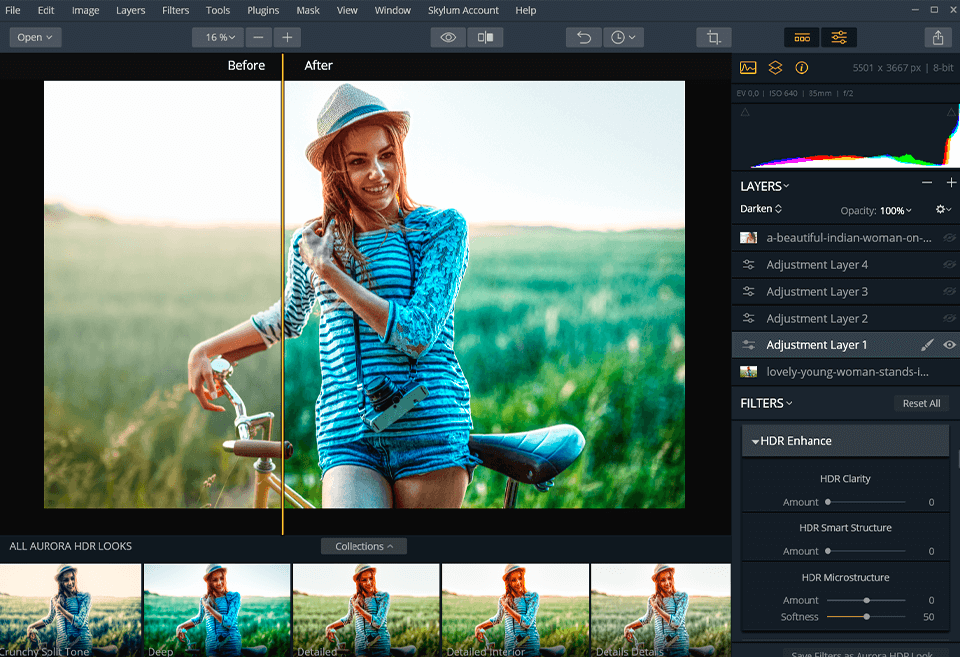Toggle visibility of the a-beautiful-indian-woman layer
Screen dimensions: 960x657
949,237
